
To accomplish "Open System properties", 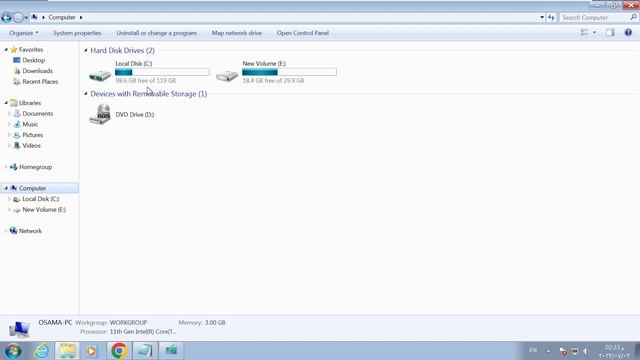I will [77, 33].
